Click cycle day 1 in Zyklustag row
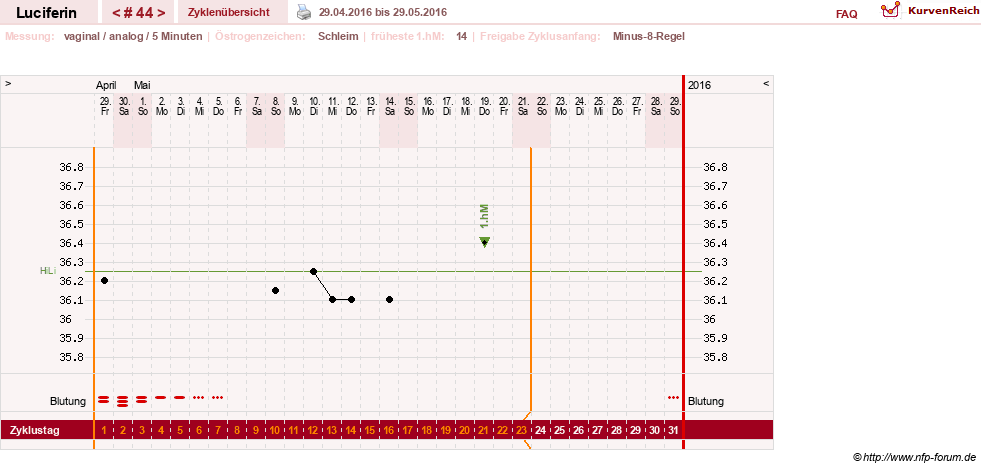981x469 pixels. 104,430
